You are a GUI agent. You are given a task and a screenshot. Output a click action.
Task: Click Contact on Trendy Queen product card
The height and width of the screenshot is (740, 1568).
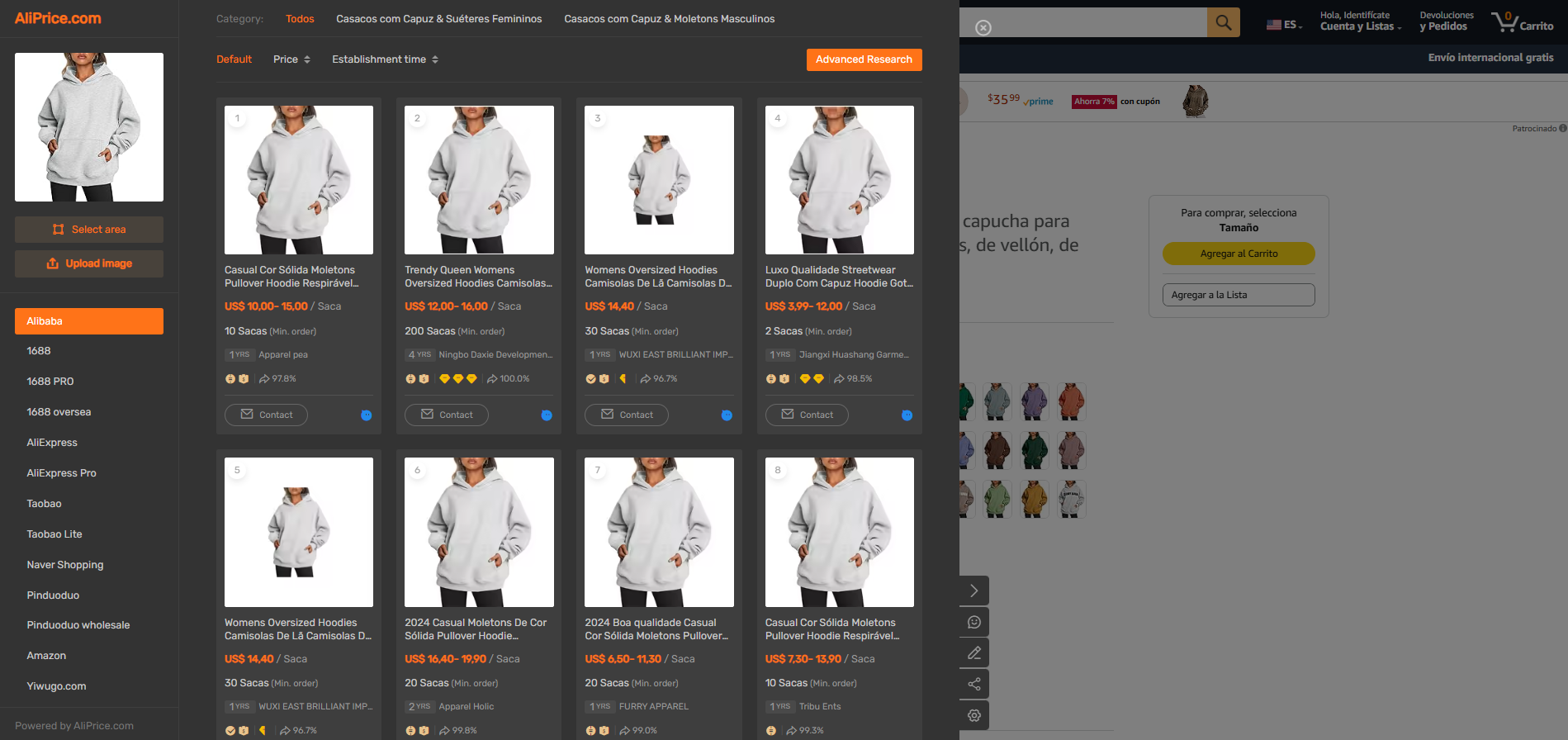point(446,415)
